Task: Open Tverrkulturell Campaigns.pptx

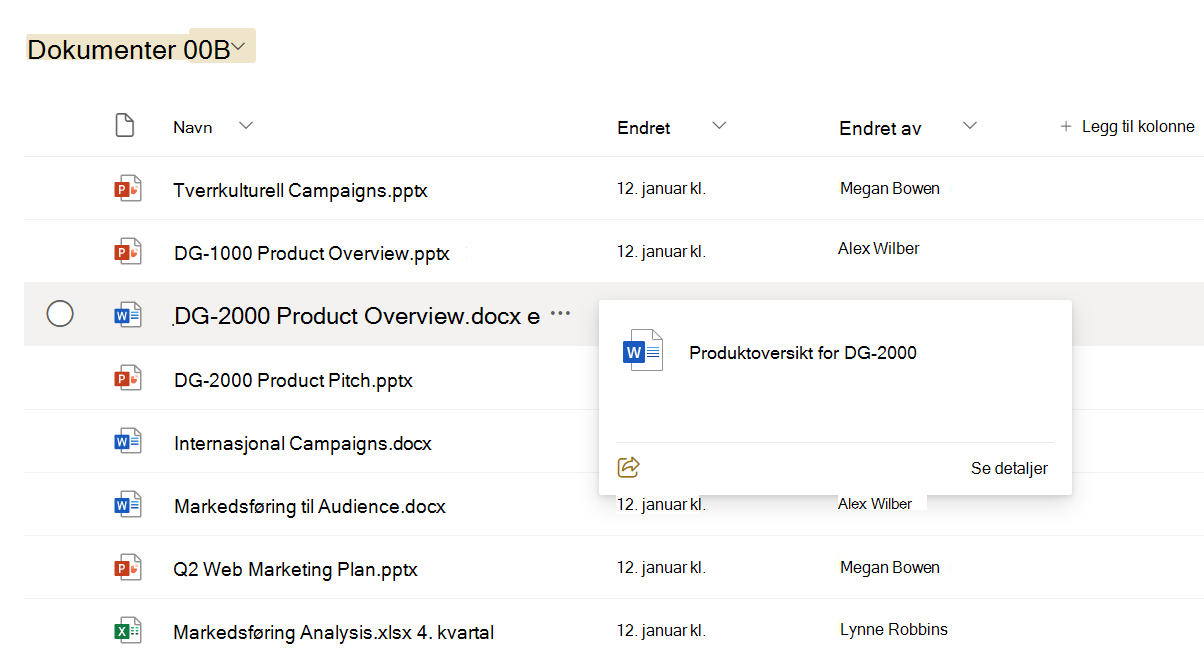Action: click(301, 190)
